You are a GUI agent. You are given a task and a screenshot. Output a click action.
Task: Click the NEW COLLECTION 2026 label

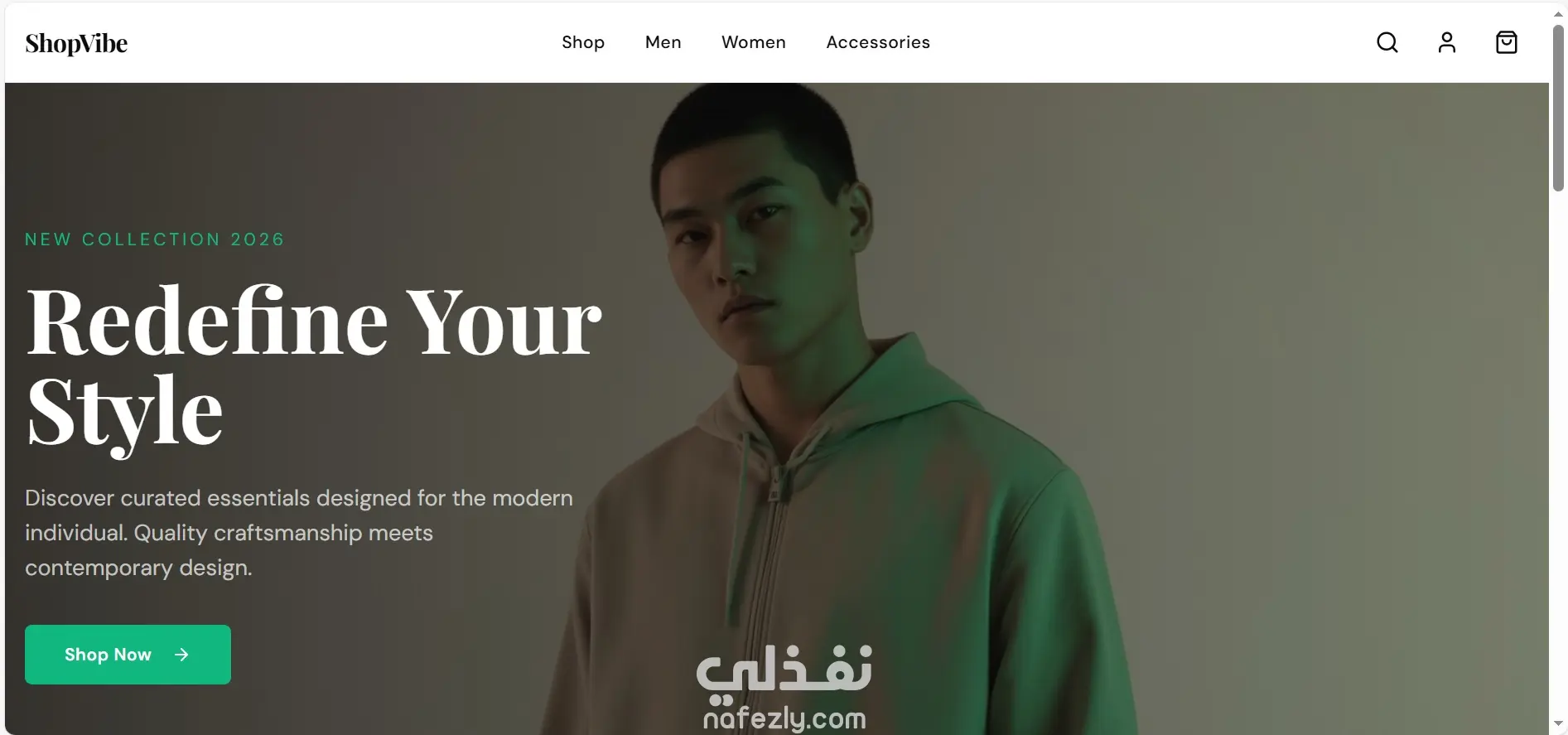[155, 239]
